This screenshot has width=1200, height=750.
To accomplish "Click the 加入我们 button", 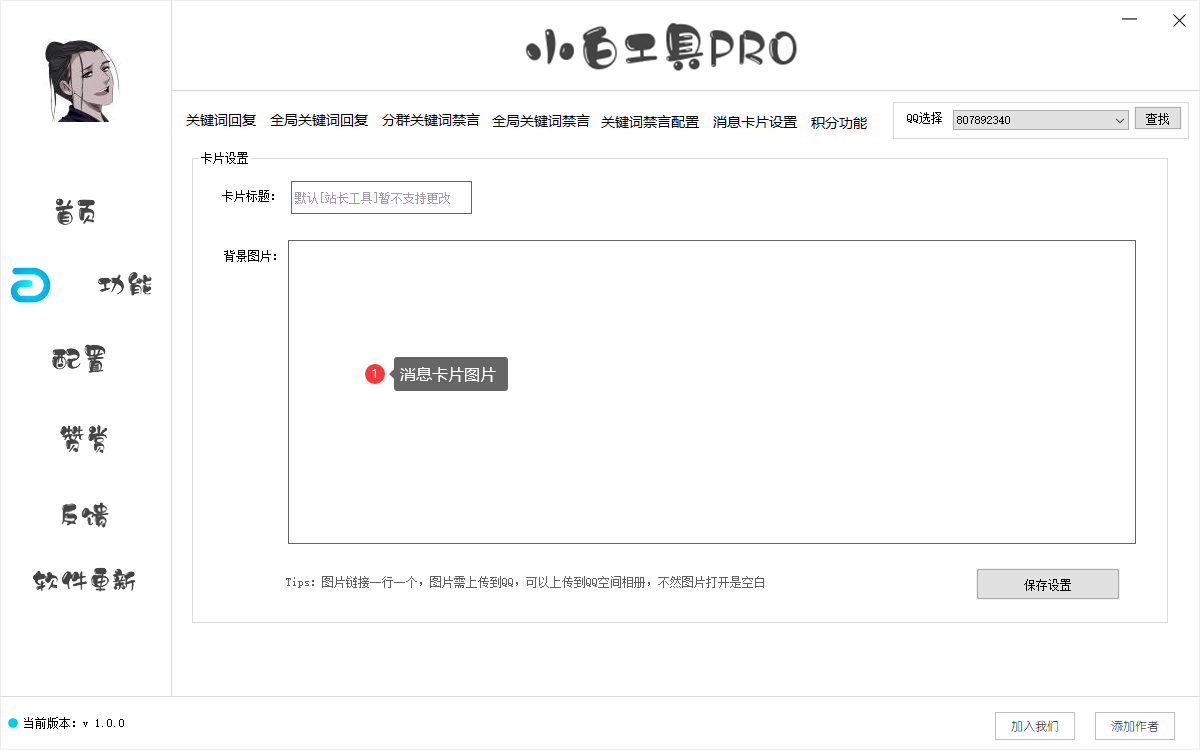I will (1034, 726).
